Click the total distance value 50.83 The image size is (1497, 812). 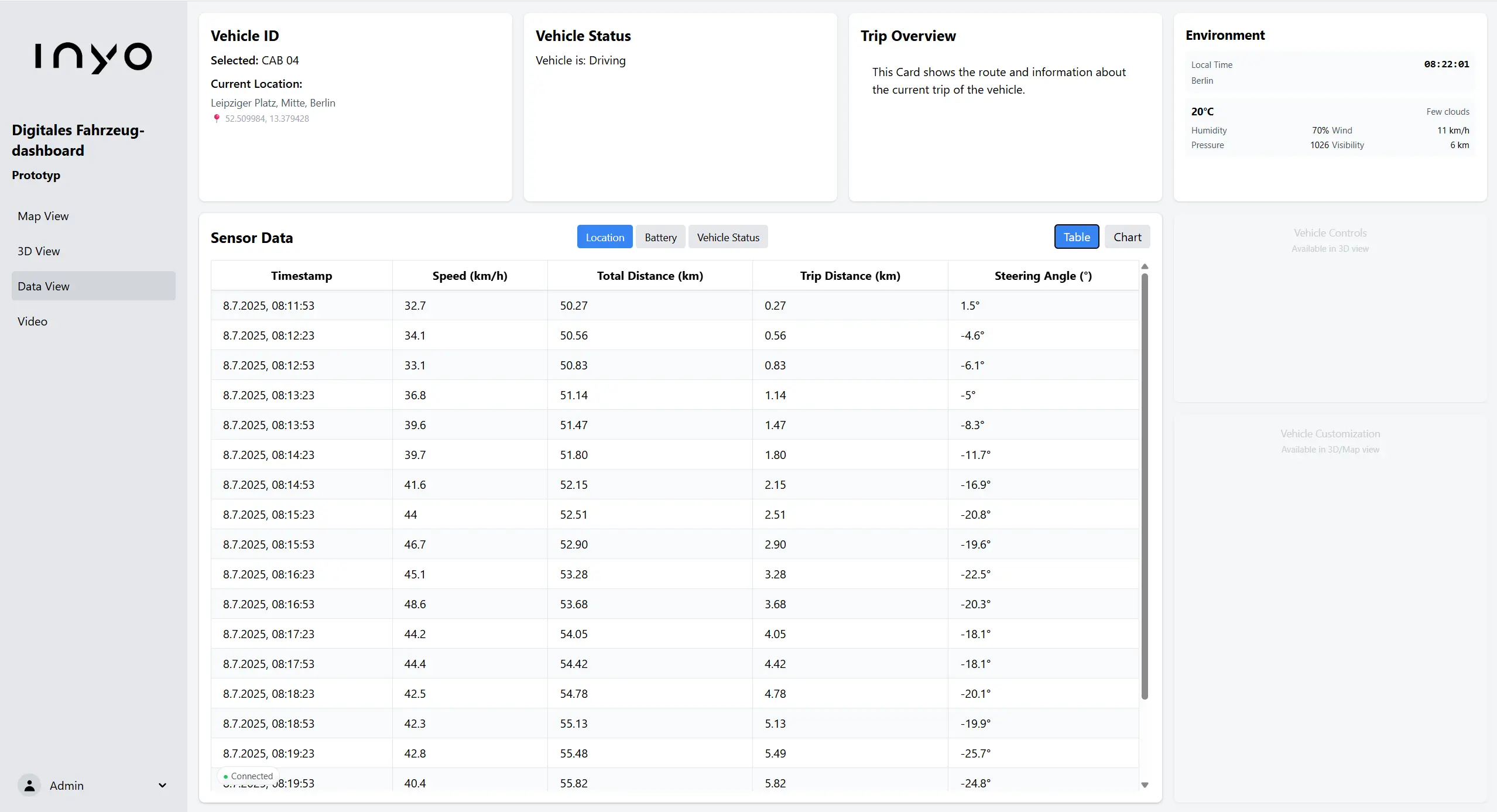pos(574,365)
